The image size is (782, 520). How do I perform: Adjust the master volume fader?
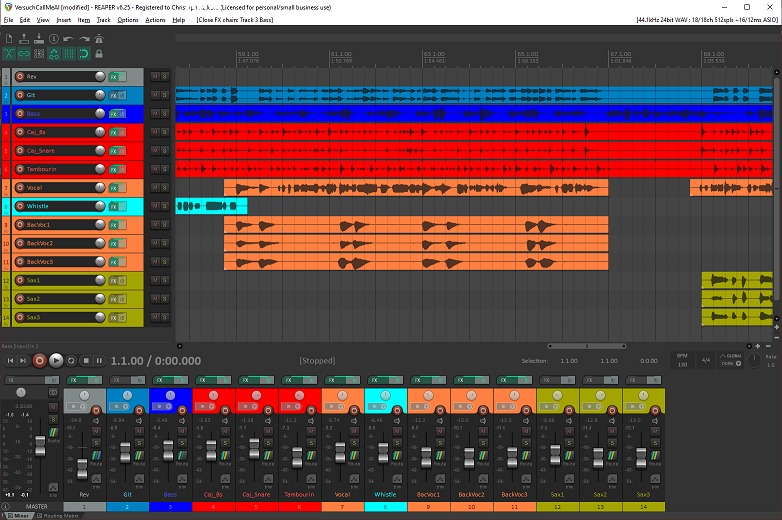pyautogui.click(x=40, y=446)
